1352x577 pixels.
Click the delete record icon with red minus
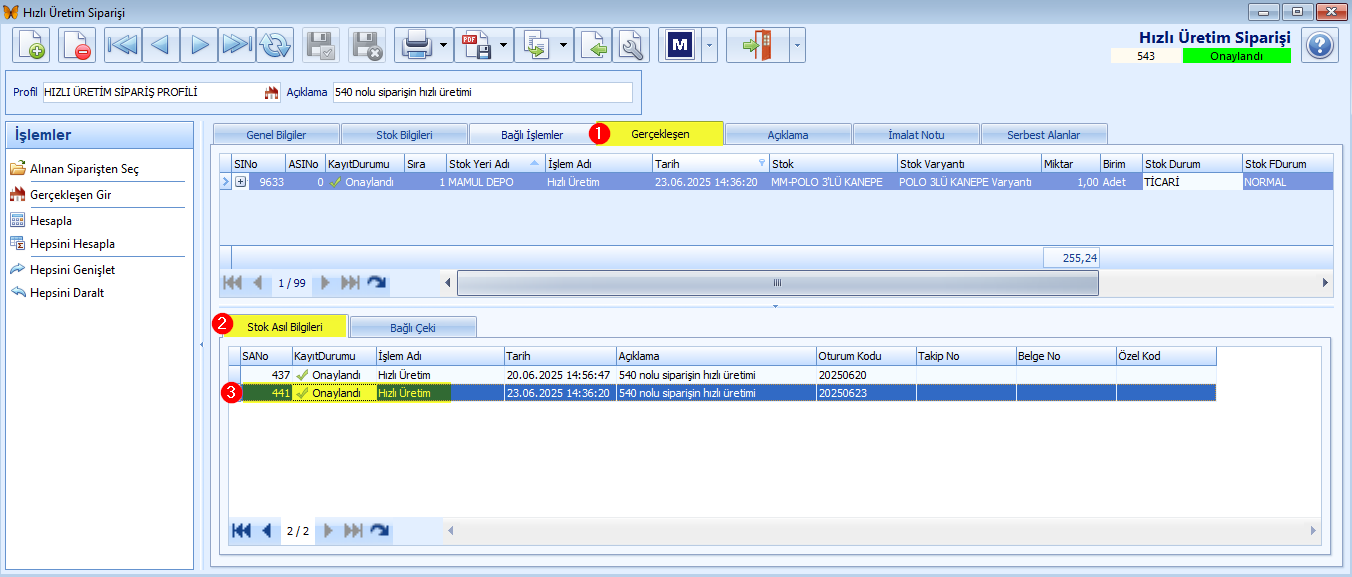coord(77,45)
